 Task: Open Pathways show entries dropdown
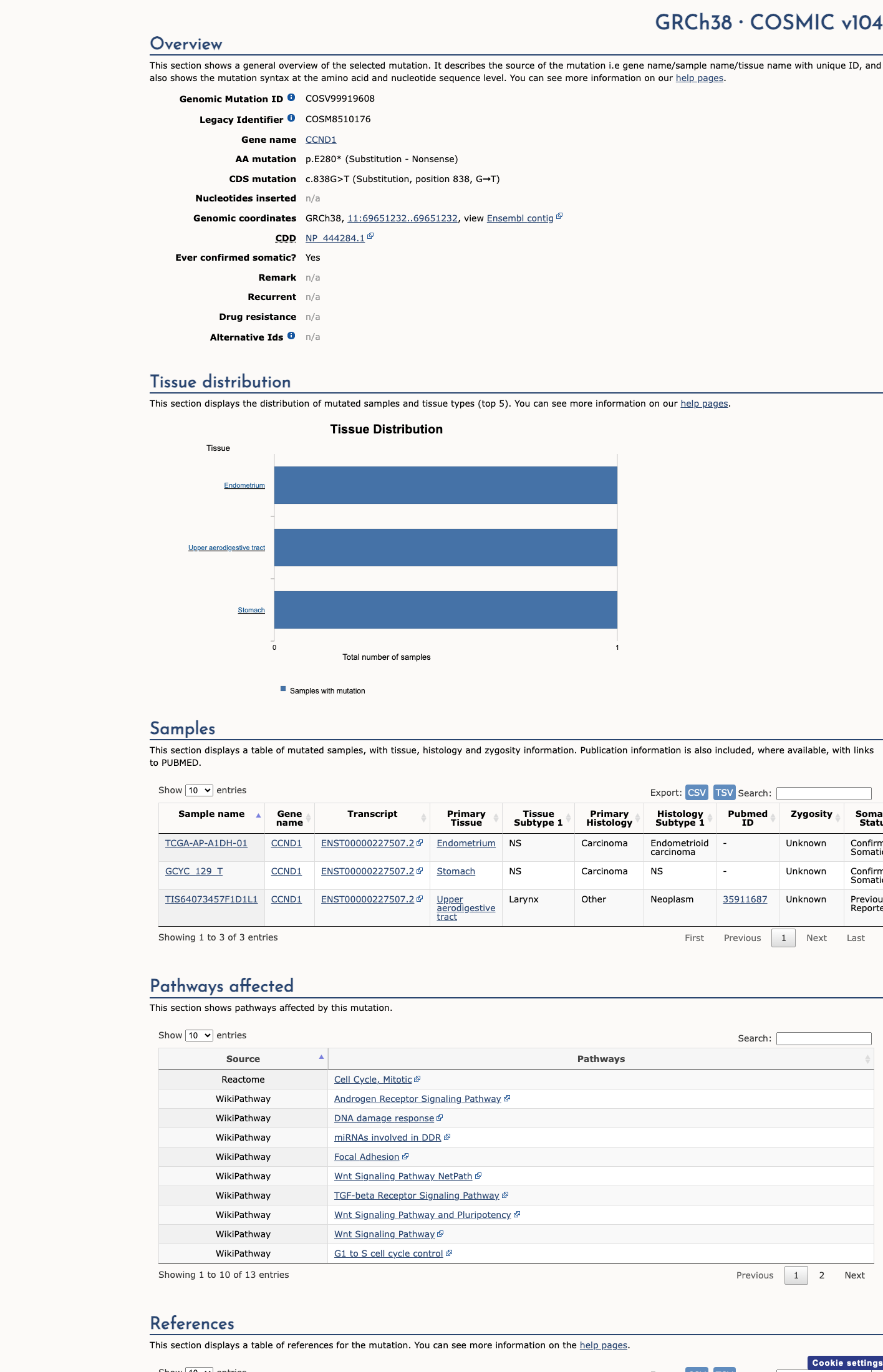(199, 1035)
